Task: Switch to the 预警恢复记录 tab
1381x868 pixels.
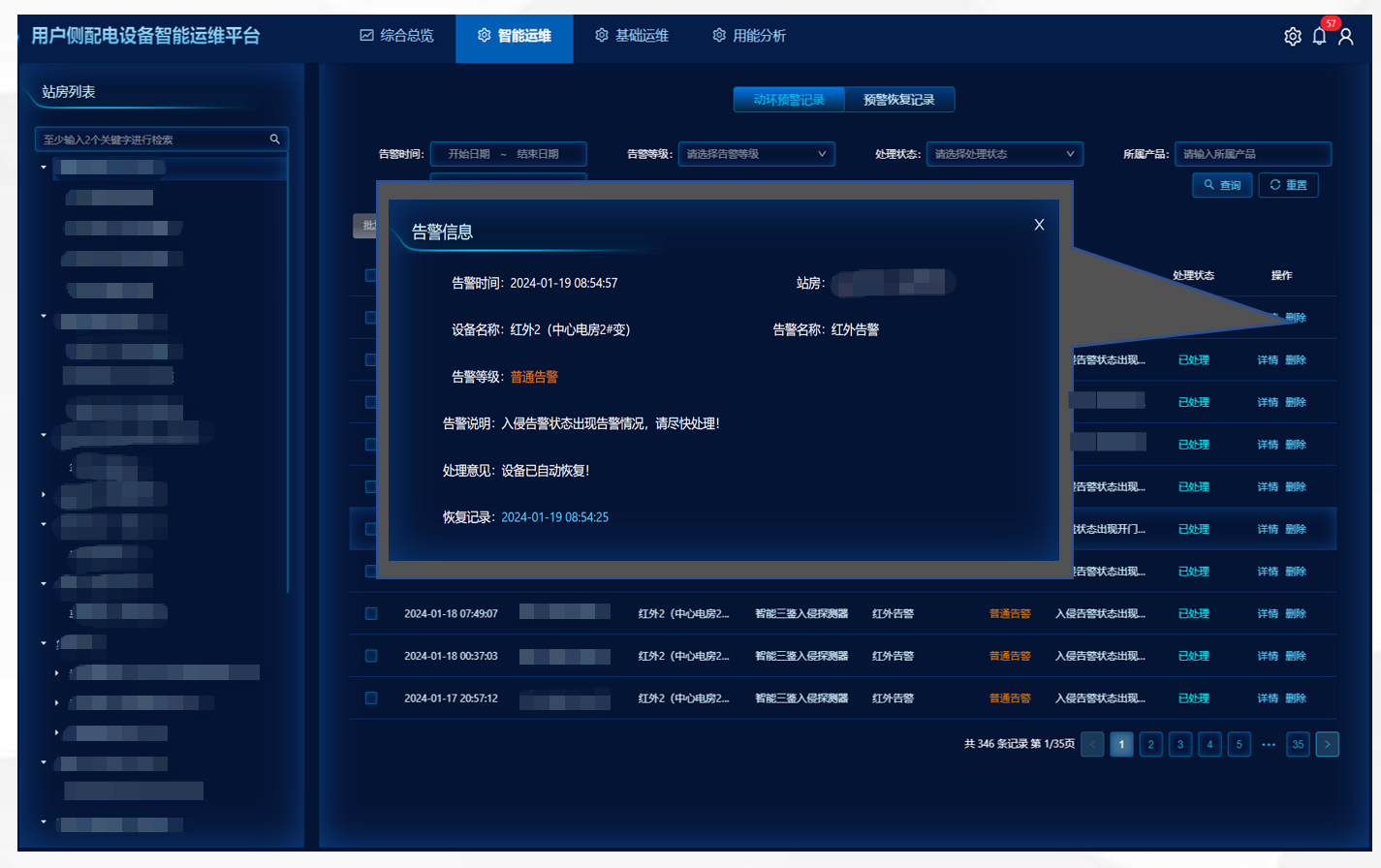Action: (899, 100)
